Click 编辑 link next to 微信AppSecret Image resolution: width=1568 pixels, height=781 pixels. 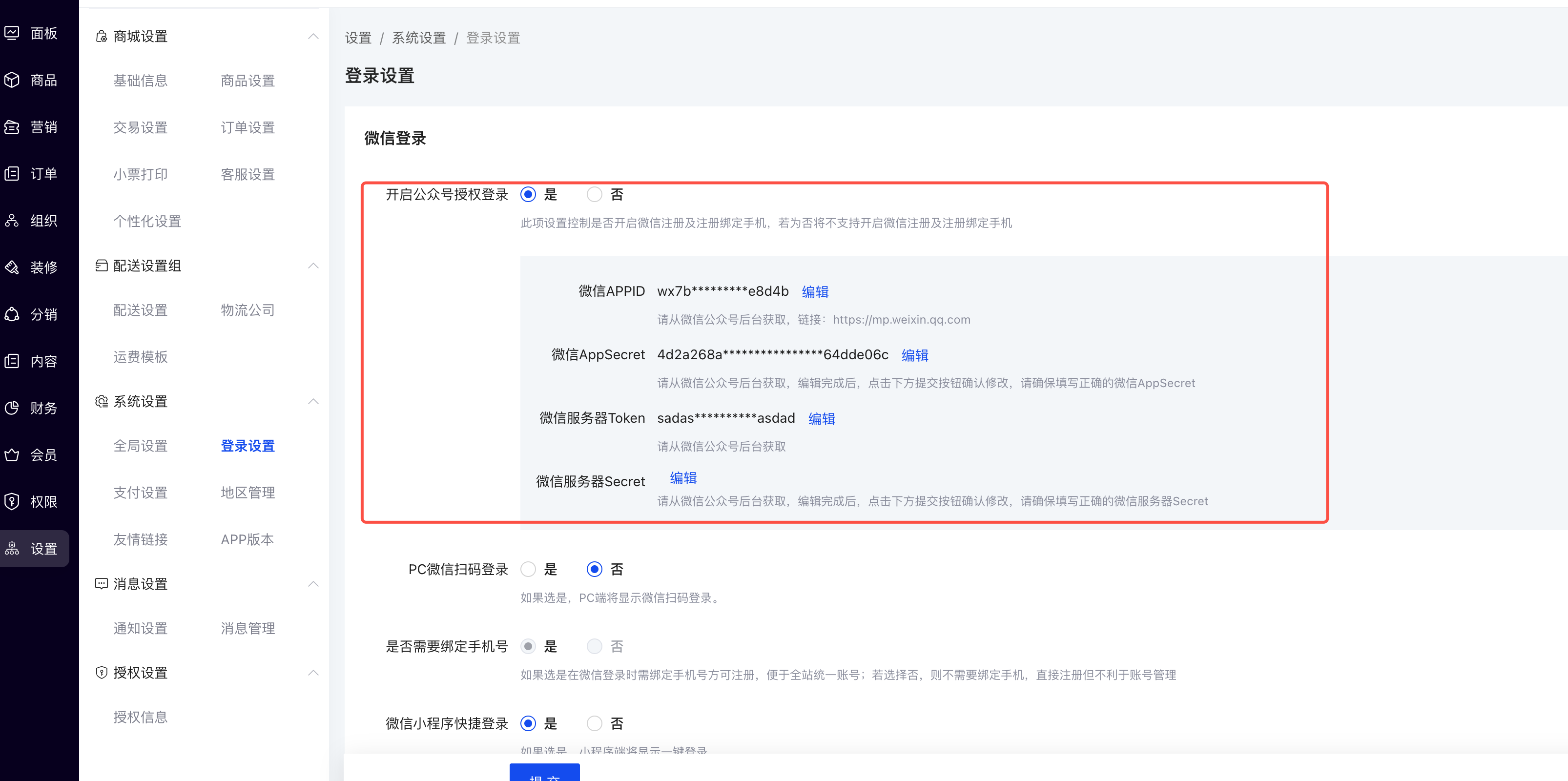pos(914,355)
